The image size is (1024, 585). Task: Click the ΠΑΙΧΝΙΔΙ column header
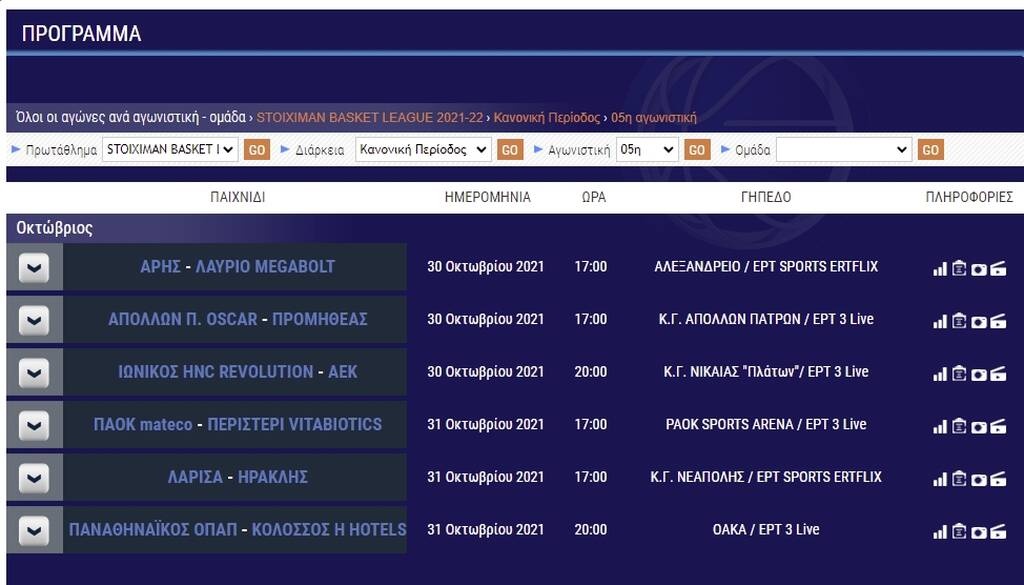[x=238, y=197]
